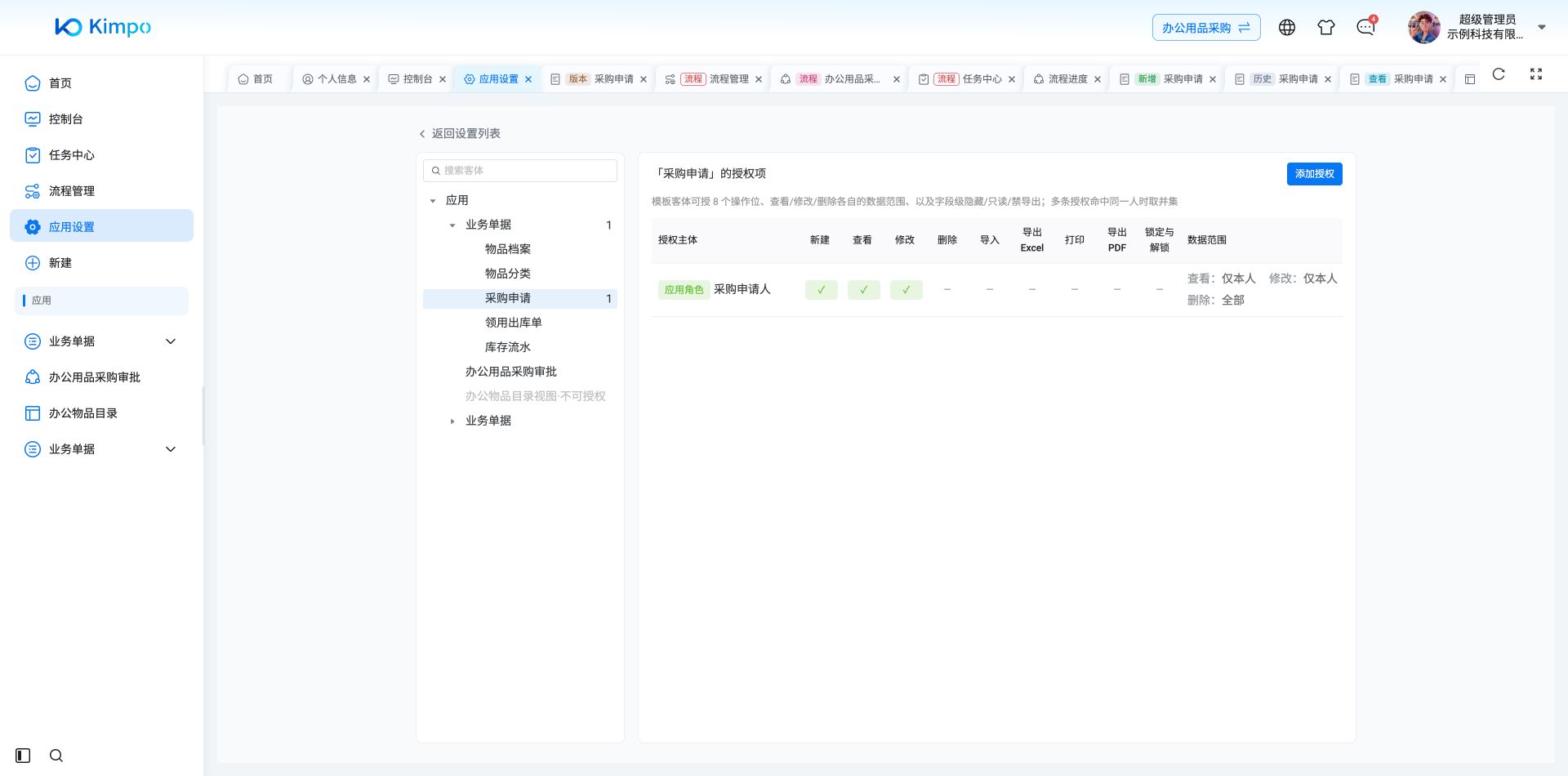This screenshot has height=776, width=1568.
Task: Toggle the 查看 permission checkmark
Action: [864, 290]
